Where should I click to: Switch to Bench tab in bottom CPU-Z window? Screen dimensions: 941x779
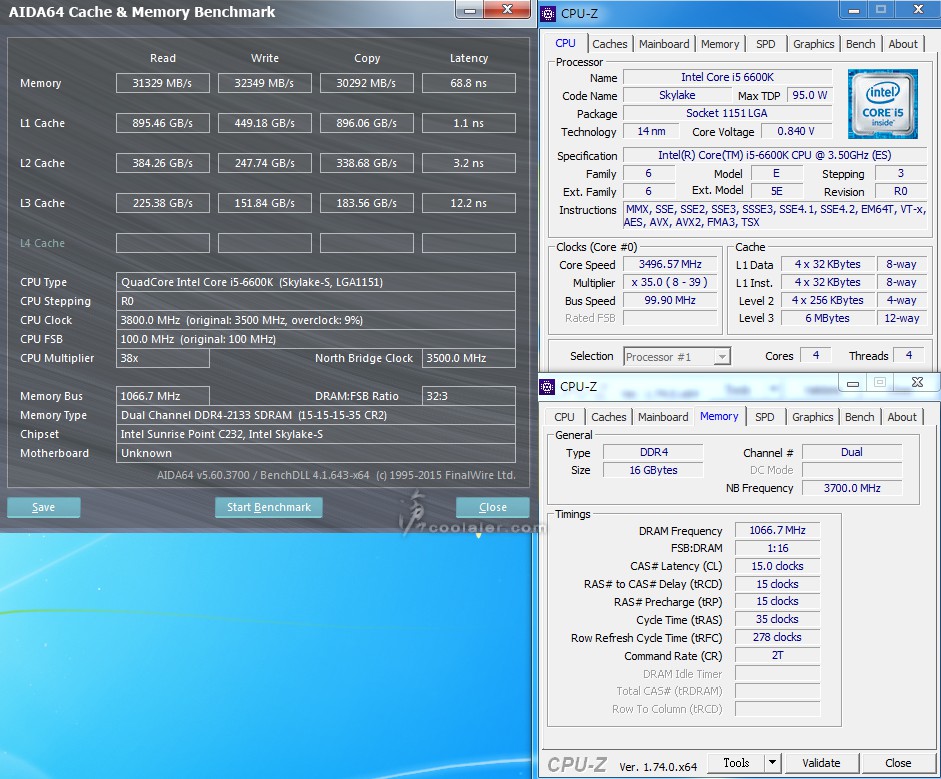[x=859, y=417]
